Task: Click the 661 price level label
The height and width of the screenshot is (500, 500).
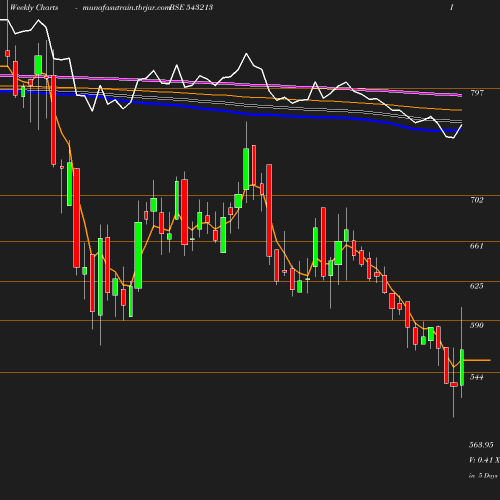Action: 477,246
